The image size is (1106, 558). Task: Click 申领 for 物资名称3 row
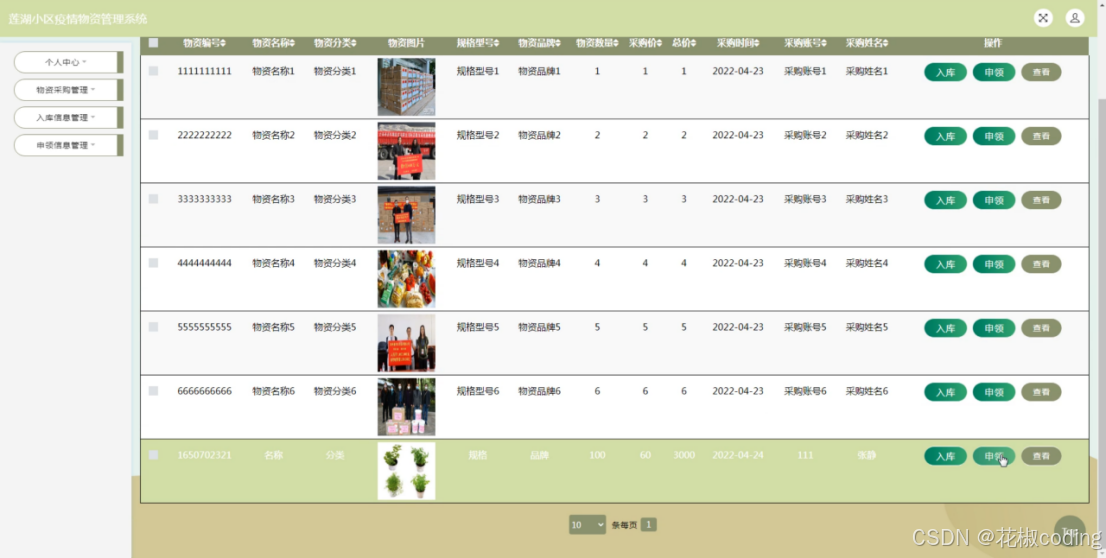click(994, 200)
